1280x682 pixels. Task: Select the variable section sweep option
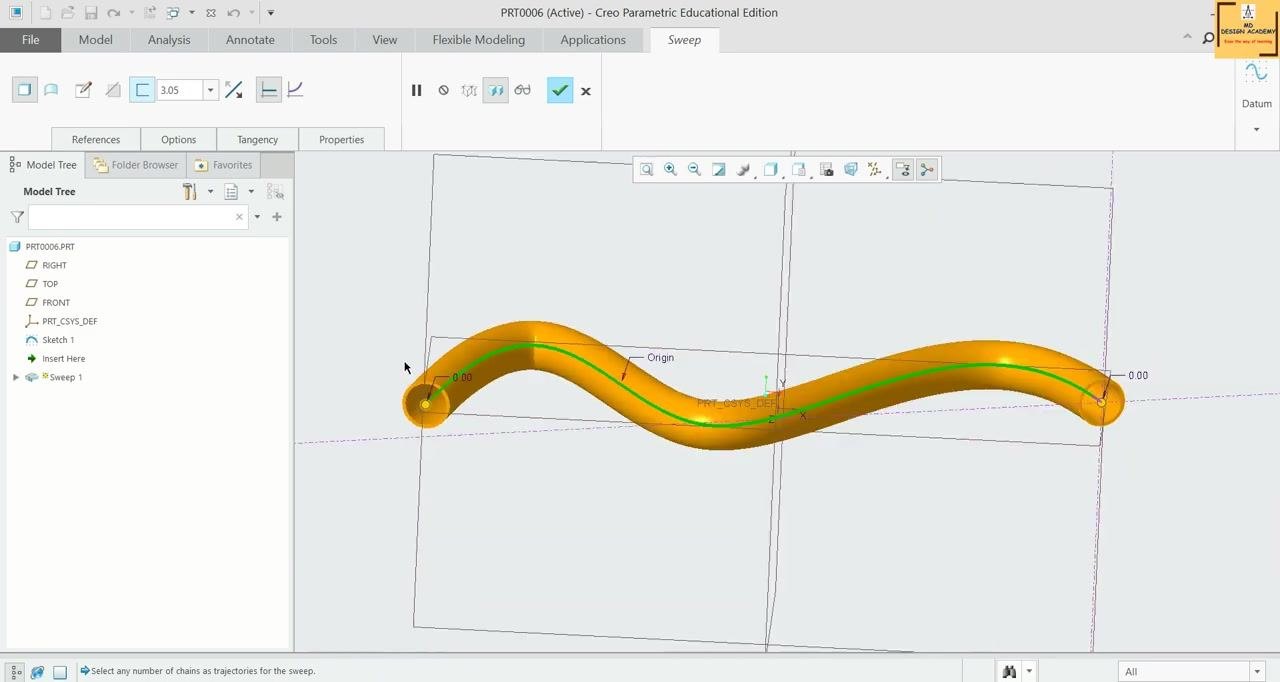pyautogui.click(x=295, y=90)
